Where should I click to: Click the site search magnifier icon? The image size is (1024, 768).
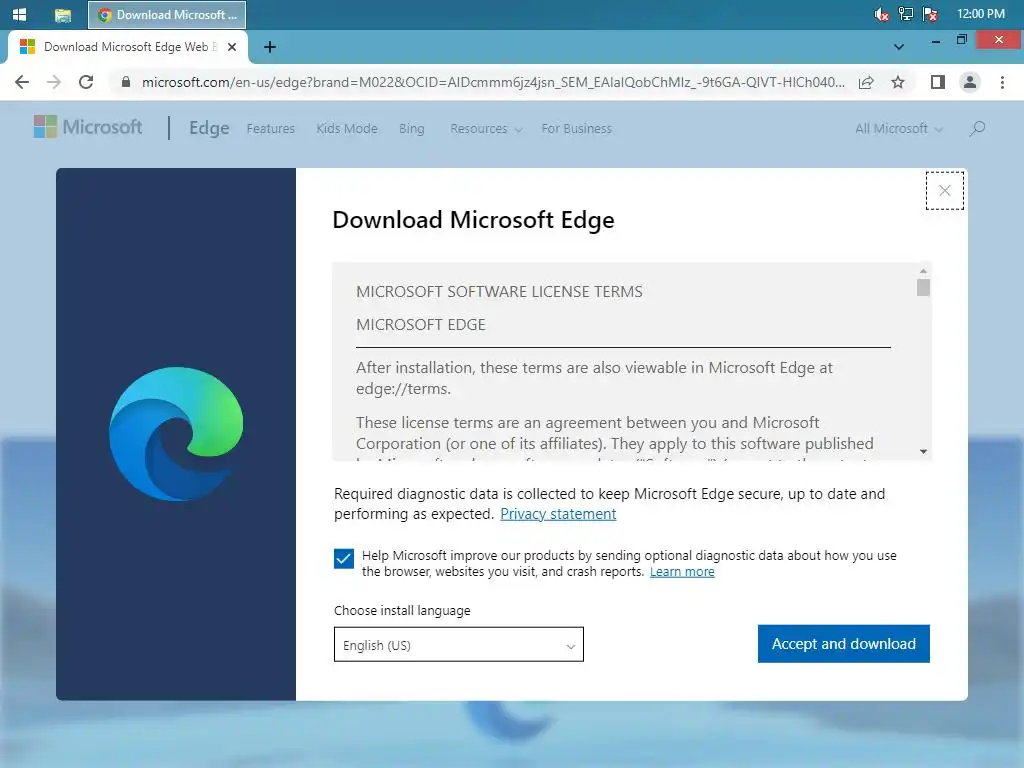tap(977, 129)
